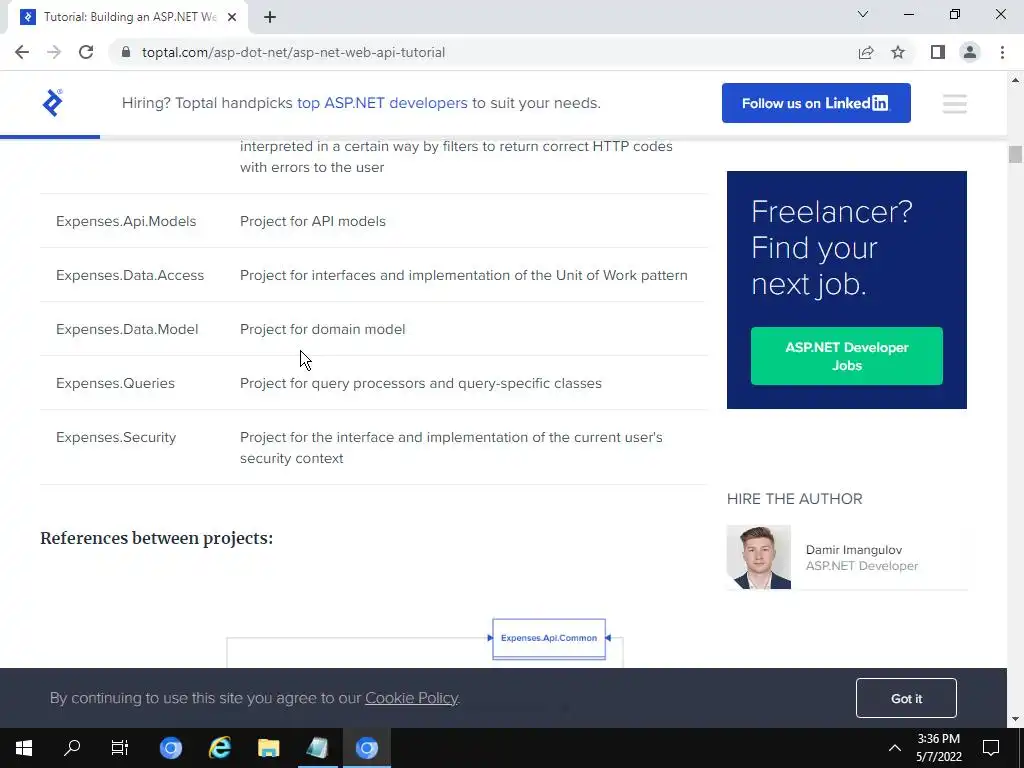Open Chrome's three-dot menu
This screenshot has width=1024, height=768.
click(x=1002, y=52)
